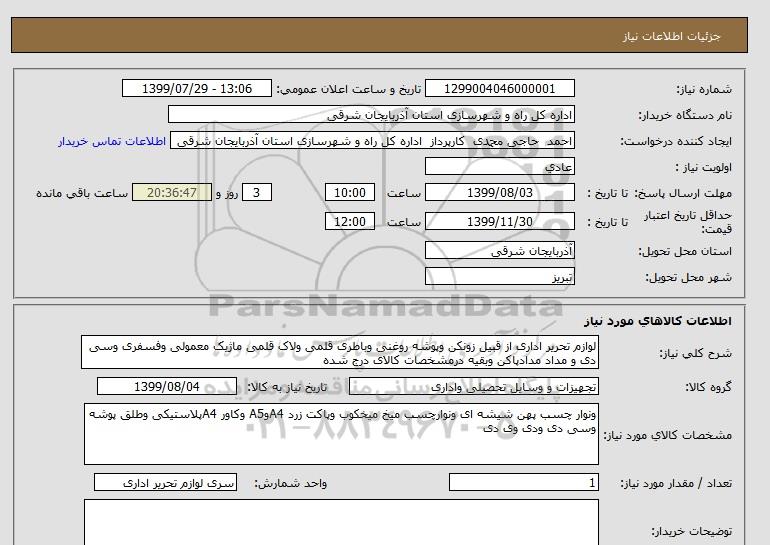Click the واحد شمارش label

click(x=291, y=484)
